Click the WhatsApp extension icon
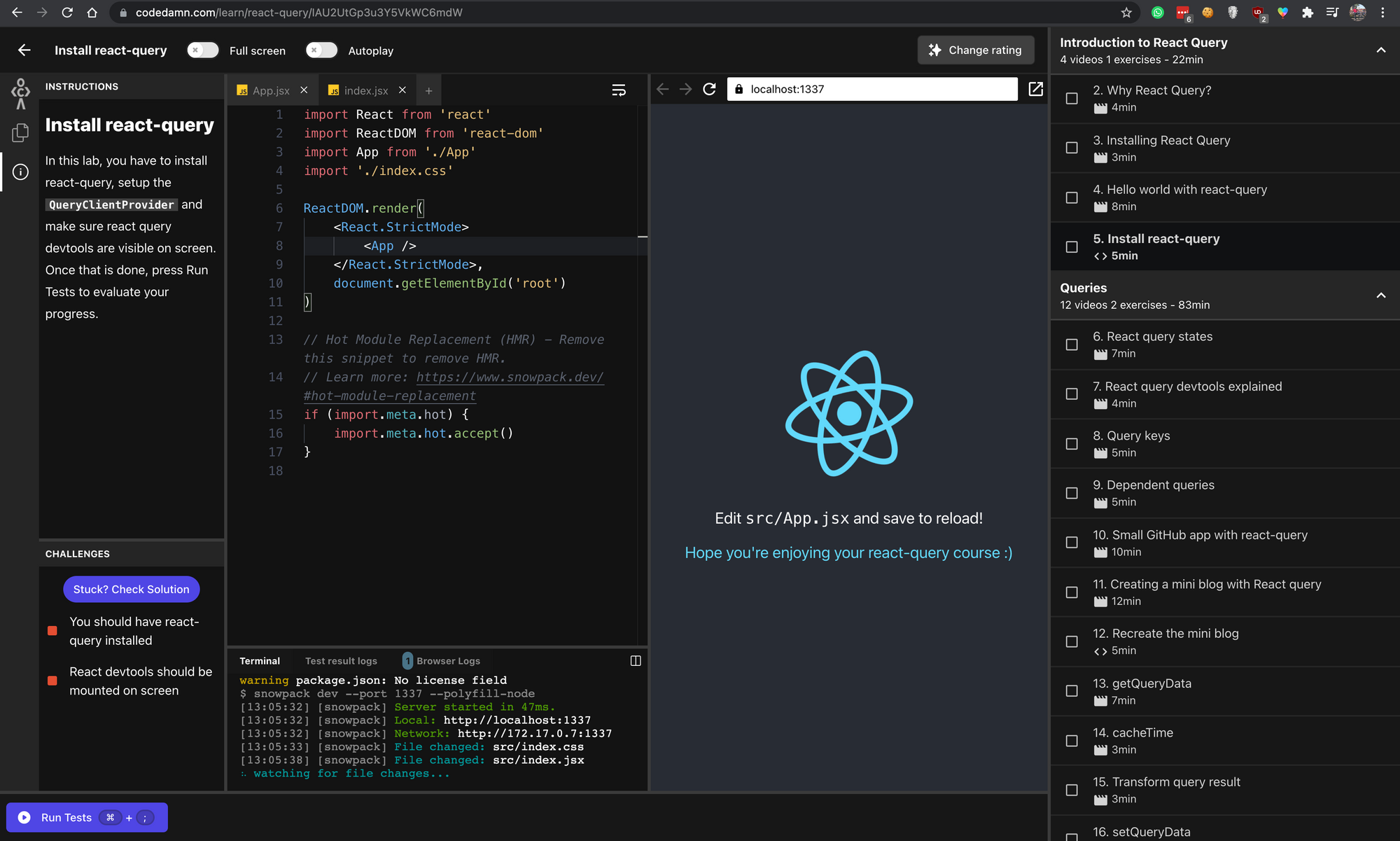 (1158, 13)
